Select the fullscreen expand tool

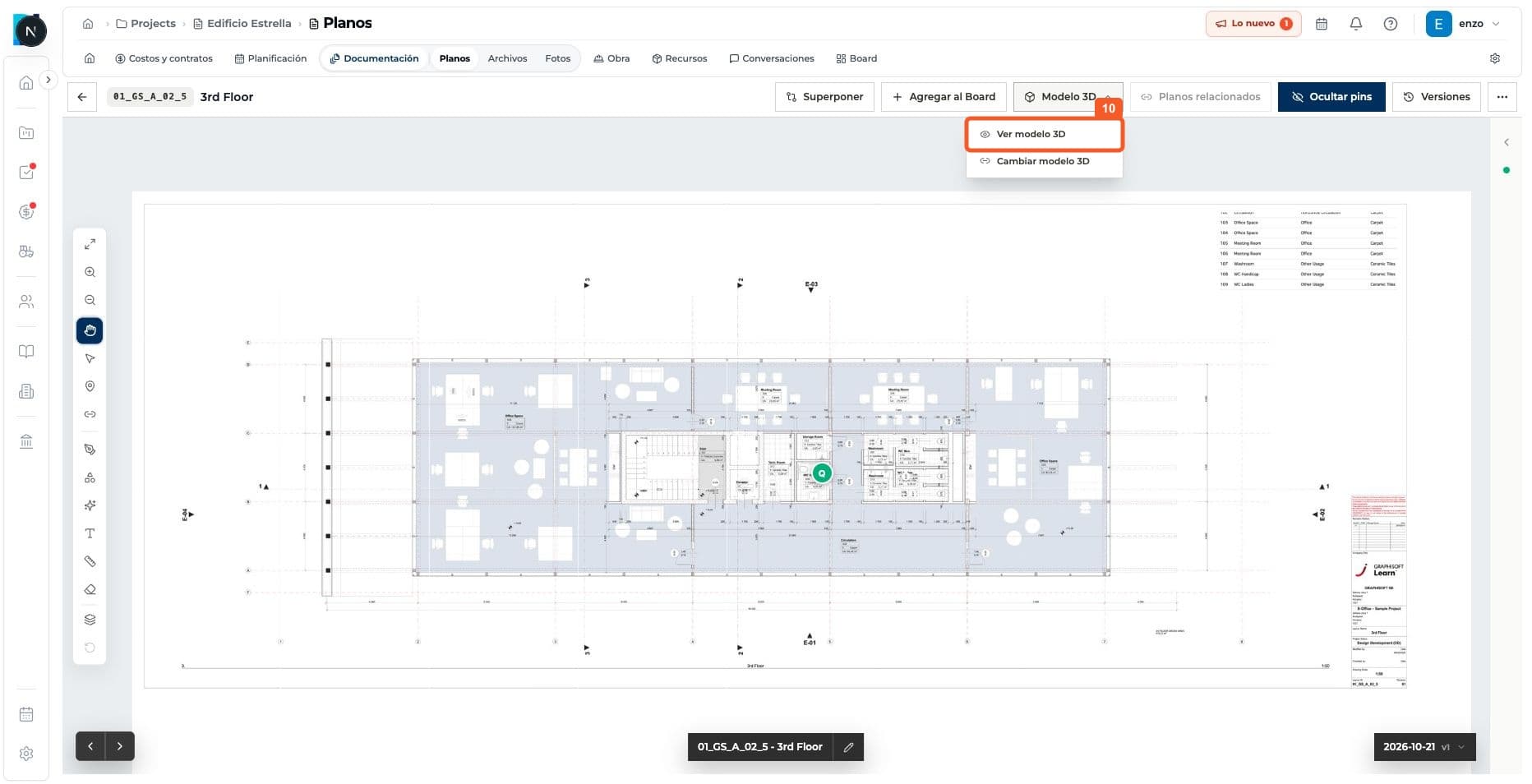[90, 244]
